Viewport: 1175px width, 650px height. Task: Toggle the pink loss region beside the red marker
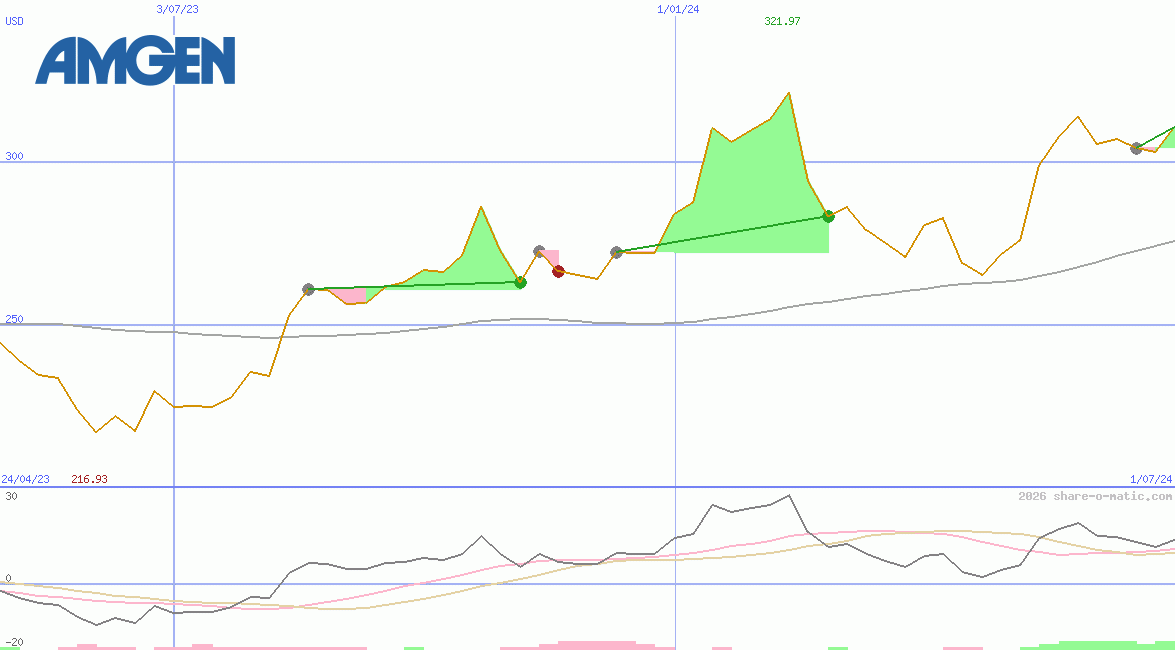[x=550, y=255]
